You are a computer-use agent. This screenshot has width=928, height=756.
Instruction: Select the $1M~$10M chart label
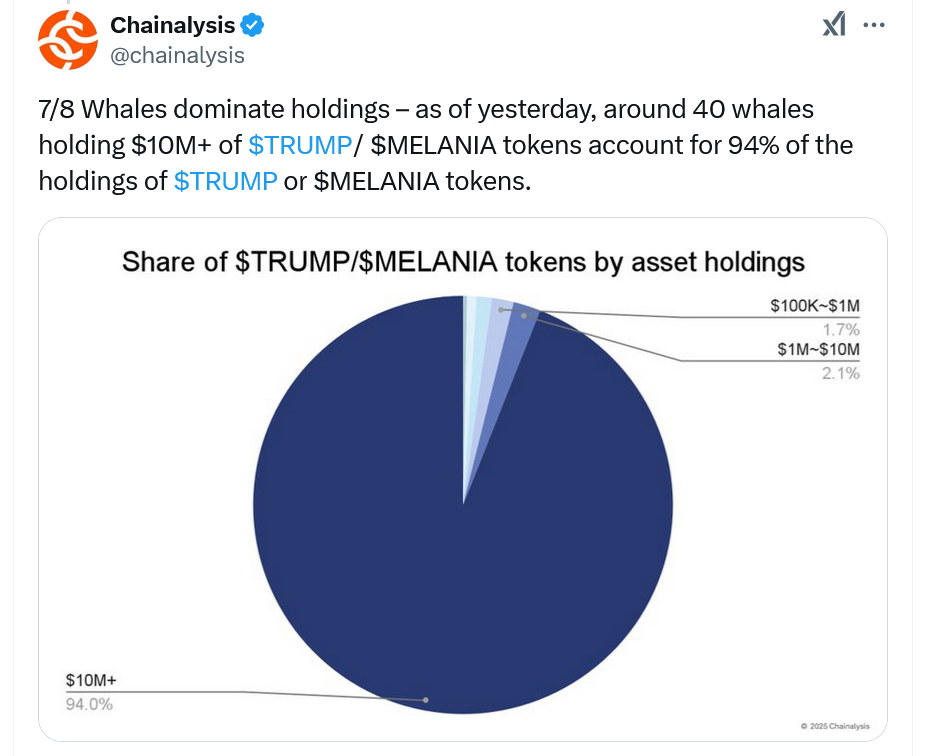tap(818, 350)
